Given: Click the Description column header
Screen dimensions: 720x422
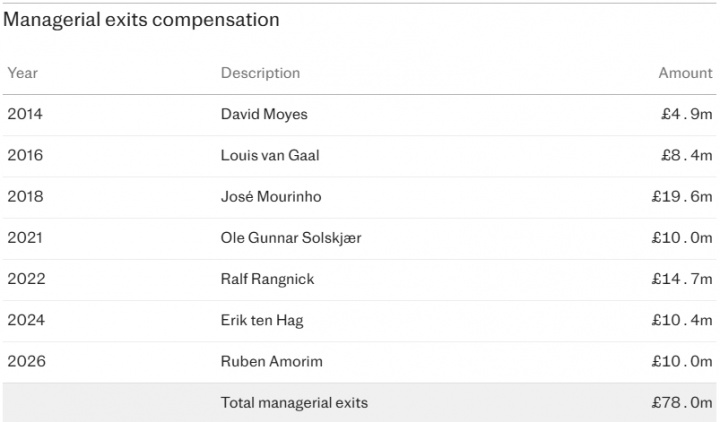Looking at the screenshot, I should point(260,73).
